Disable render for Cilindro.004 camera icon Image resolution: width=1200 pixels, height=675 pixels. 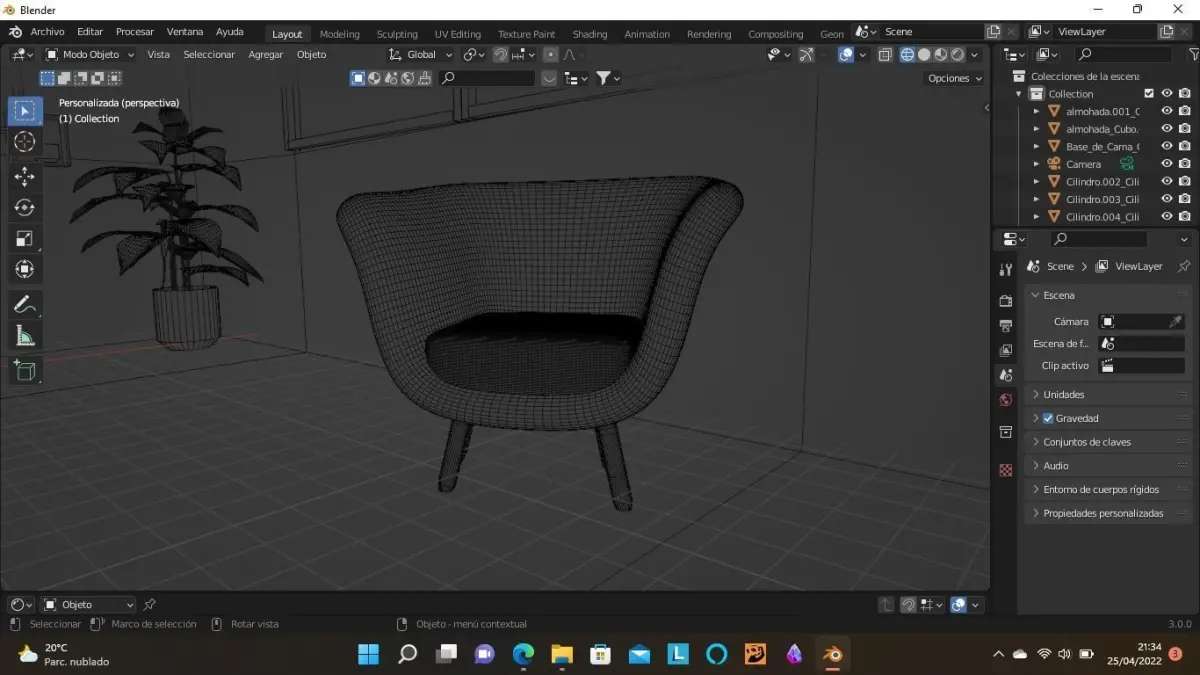(1185, 216)
